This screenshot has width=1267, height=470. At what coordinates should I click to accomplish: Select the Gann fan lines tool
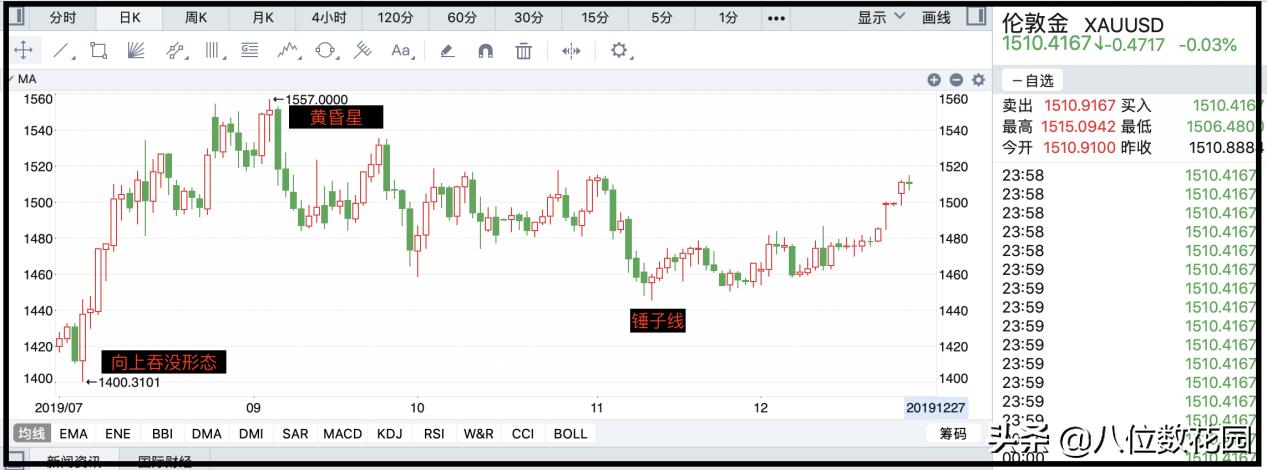point(136,50)
